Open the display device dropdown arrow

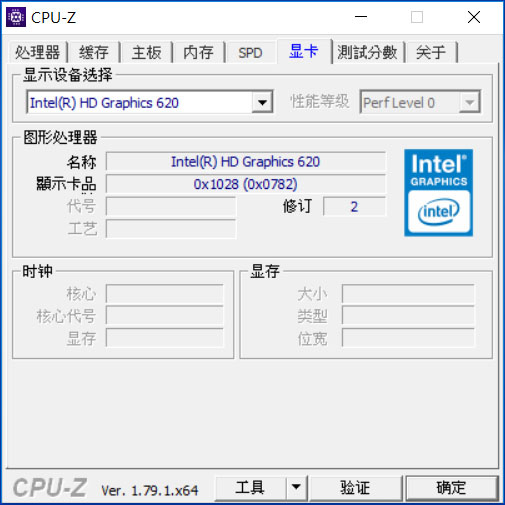[262, 102]
